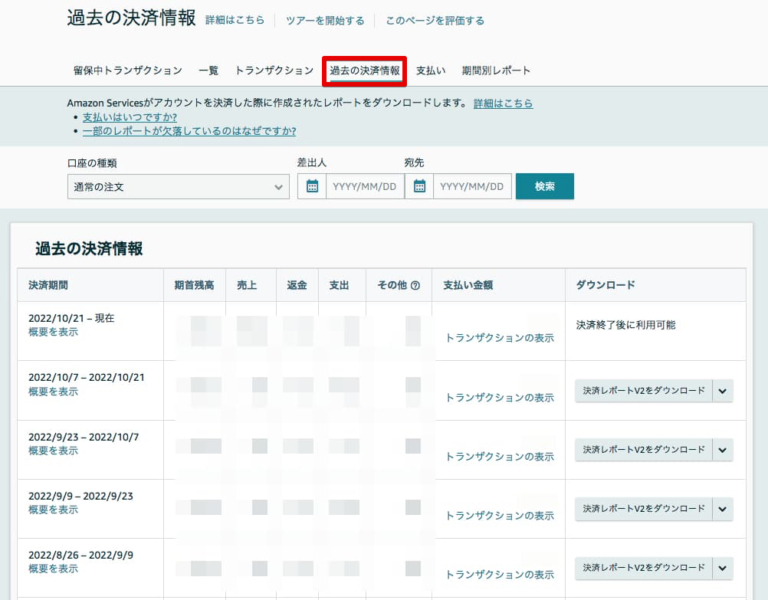The image size is (768, 600).
Task: Open the 宛先 calendar picker icon
Action: 419,186
